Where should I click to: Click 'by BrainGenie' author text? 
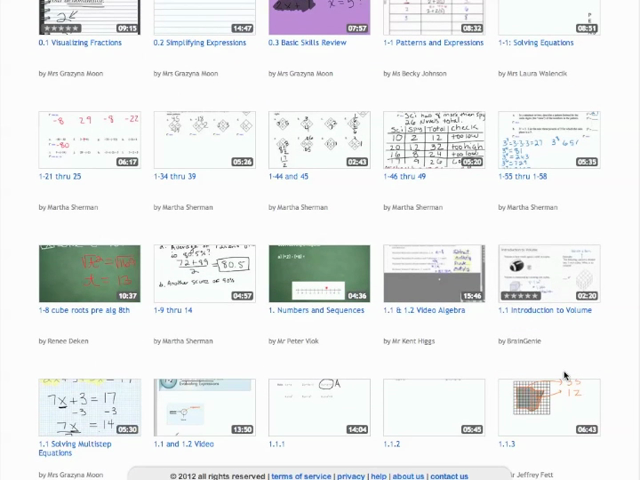point(519,341)
